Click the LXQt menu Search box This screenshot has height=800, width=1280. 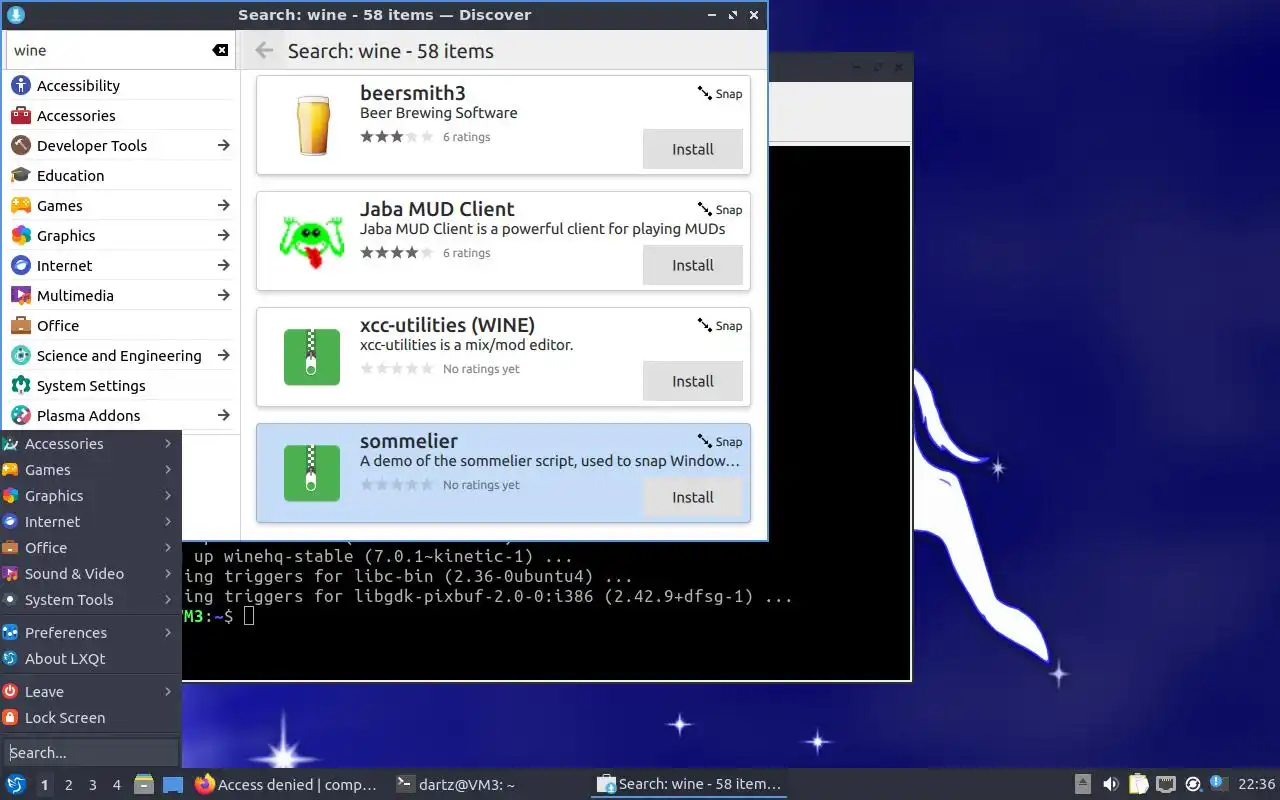coord(90,753)
